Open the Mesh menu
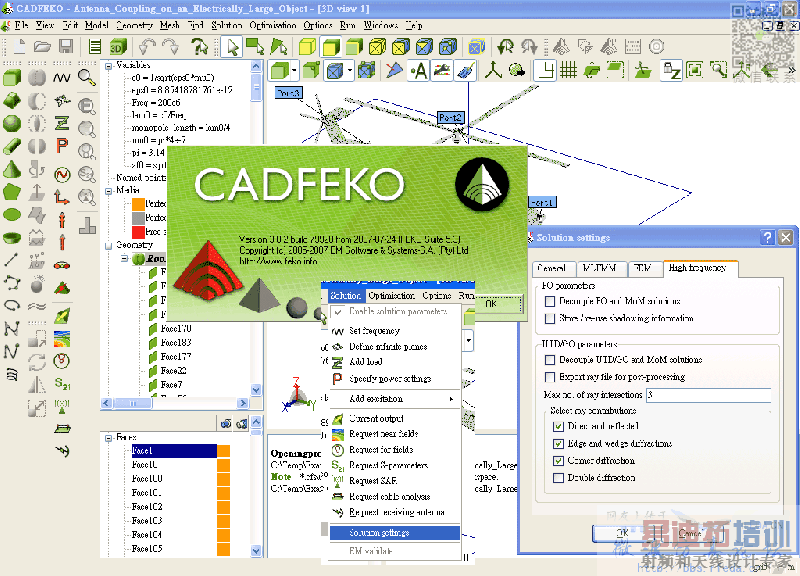 tap(169, 25)
